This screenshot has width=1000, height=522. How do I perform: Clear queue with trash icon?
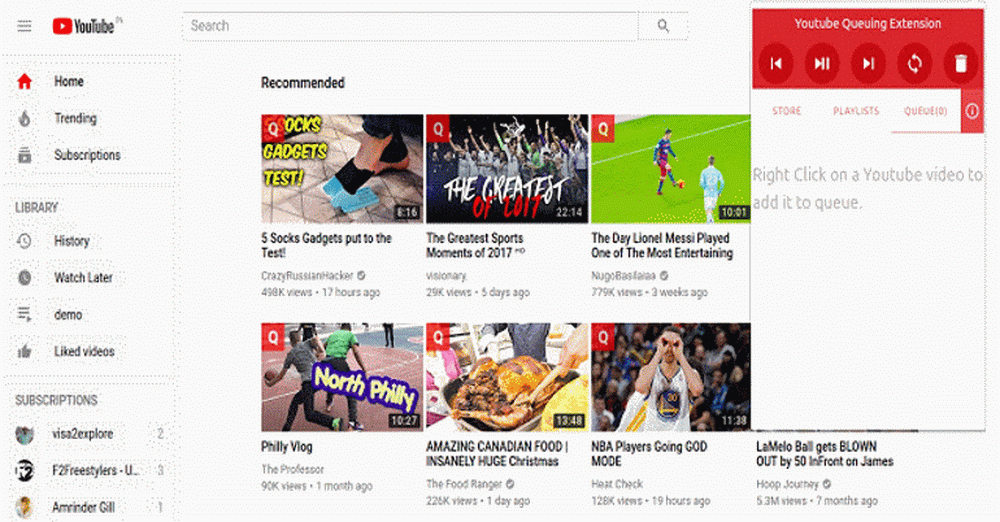[960, 63]
